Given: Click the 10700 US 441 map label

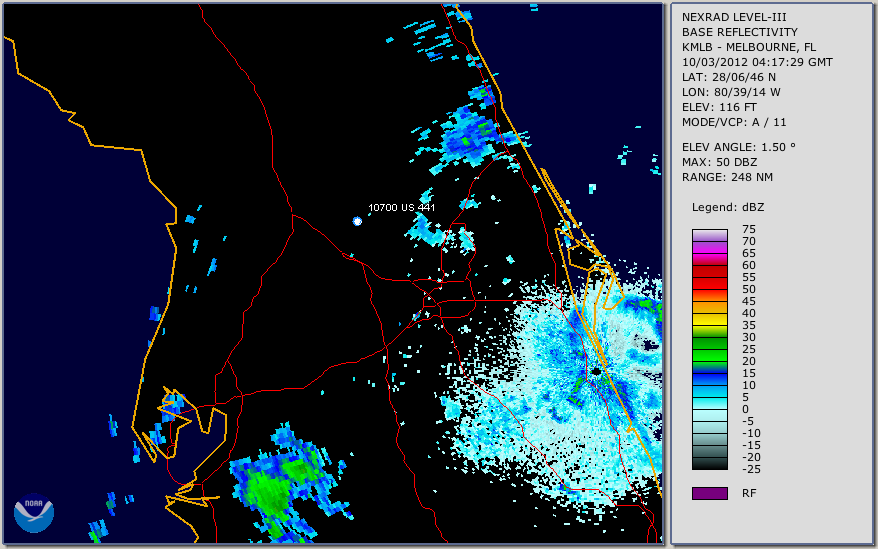Looking at the screenshot, I should [401, 207].
